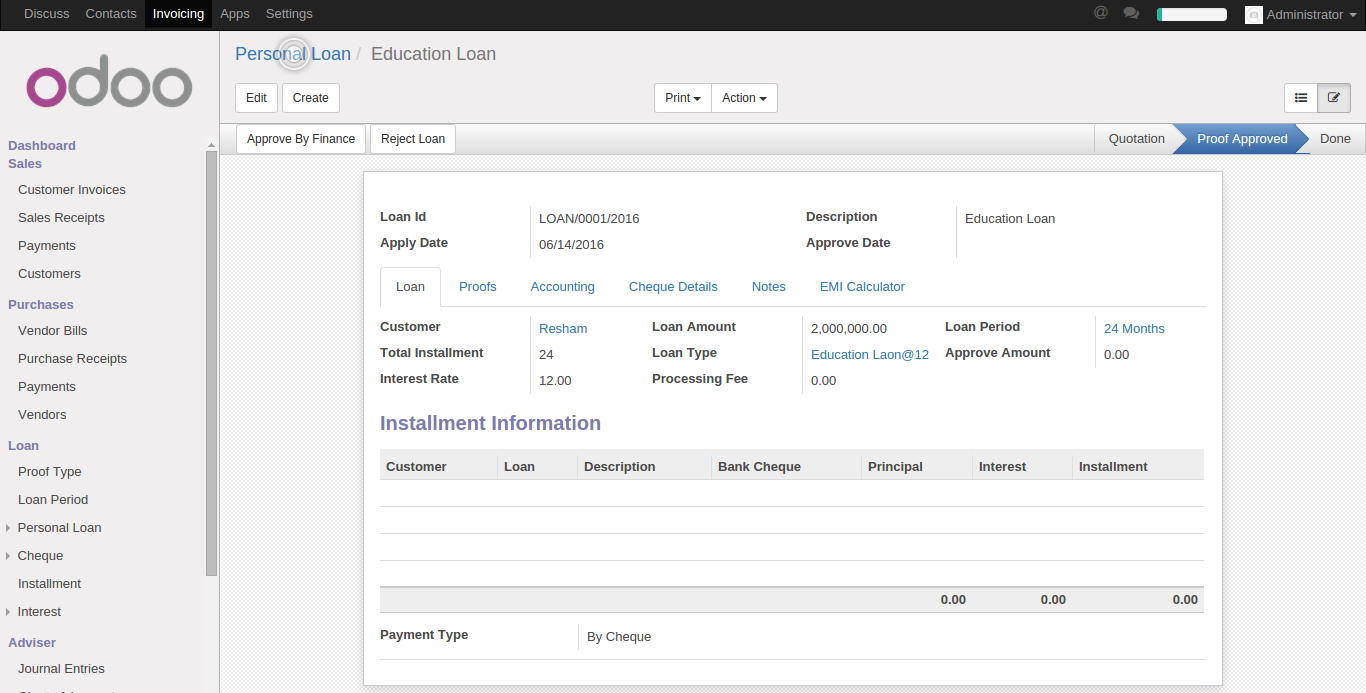Viewport: 1366px width, 693px height.
Task: Open the @ mentions icon
Action: coord(1101,13)
